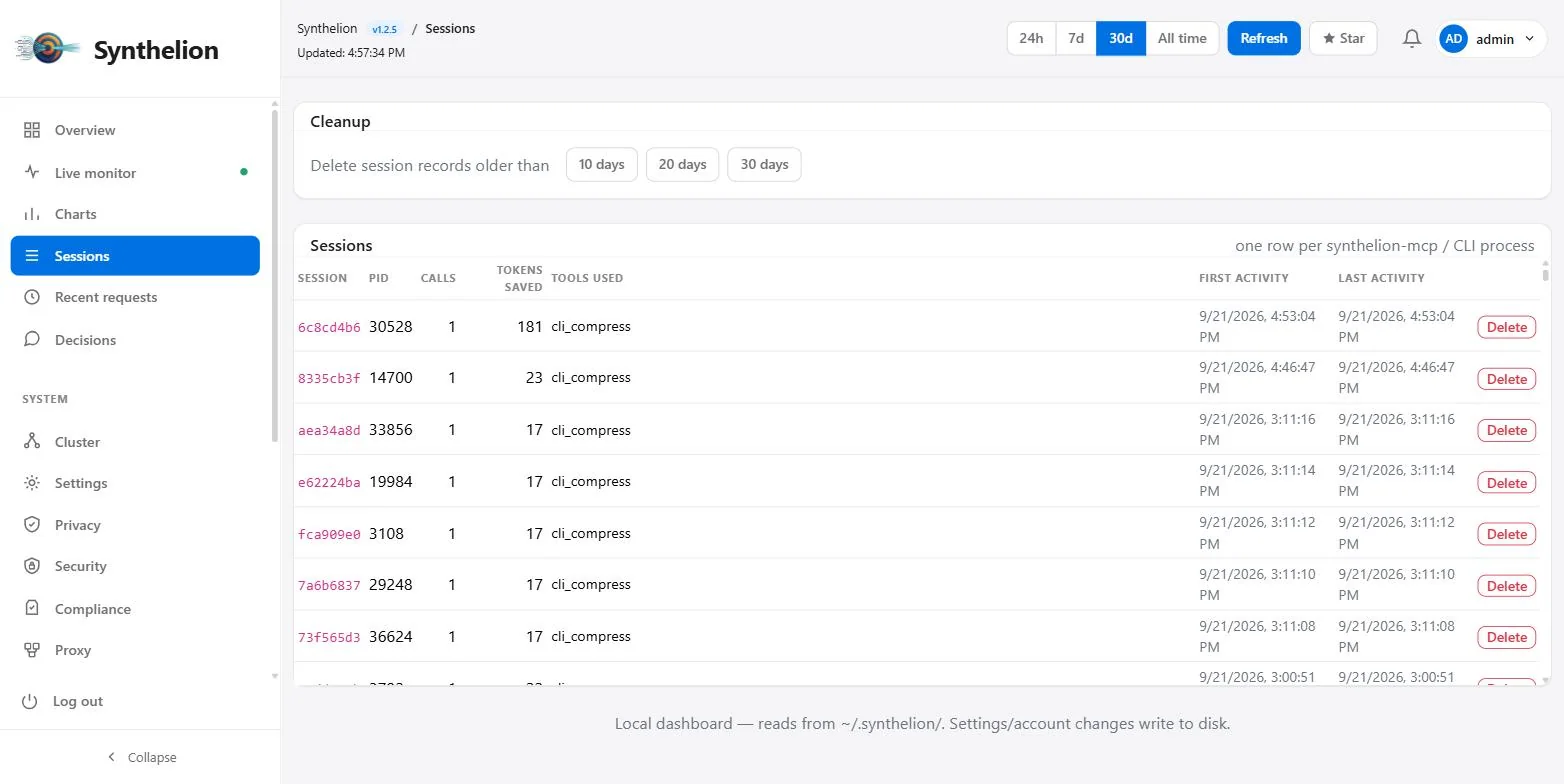Image resolution: width=1564 pixels, height=784 pixels.
Task: Open Proxy via its network icon
Action: point(32,650)
